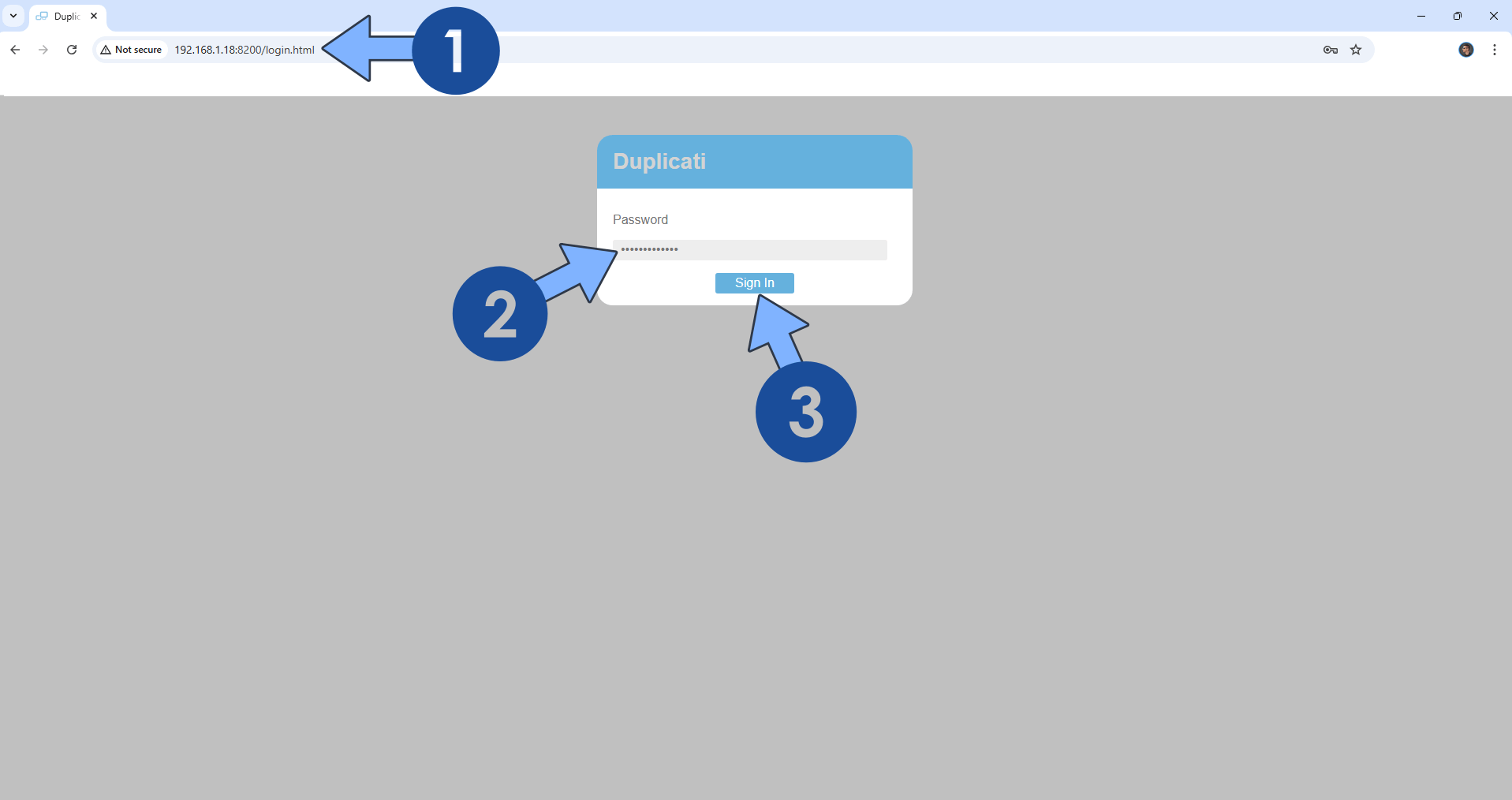The image size is (1512, 800).
Task: Focus the address bar URL 192.168.1.18:8200/login.html
Action: [245, 50]
